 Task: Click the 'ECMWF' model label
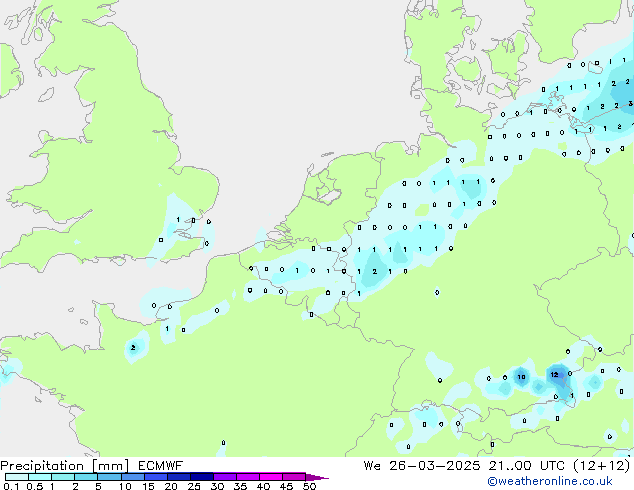click(161, 466)
